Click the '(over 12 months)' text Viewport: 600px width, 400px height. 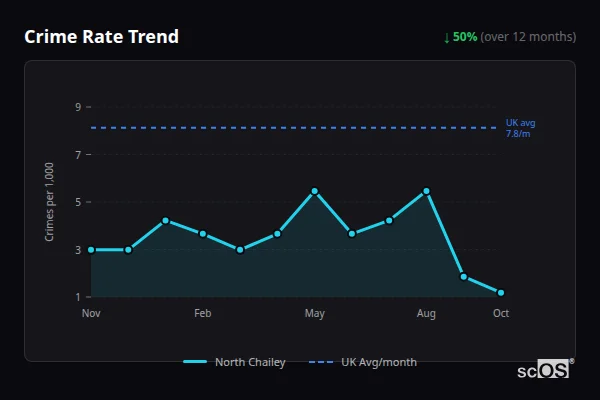pyautogui.click(x=528, y=37)
